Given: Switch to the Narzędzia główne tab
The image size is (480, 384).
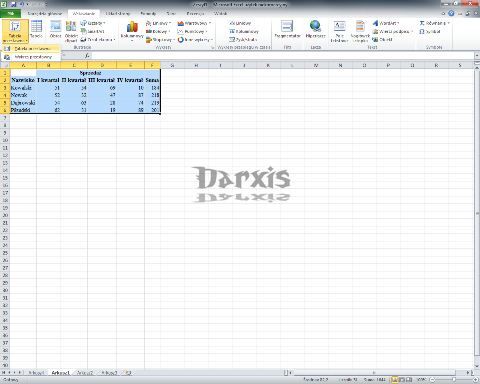Looking at the screenshot, I should click(x=45, y=13).
